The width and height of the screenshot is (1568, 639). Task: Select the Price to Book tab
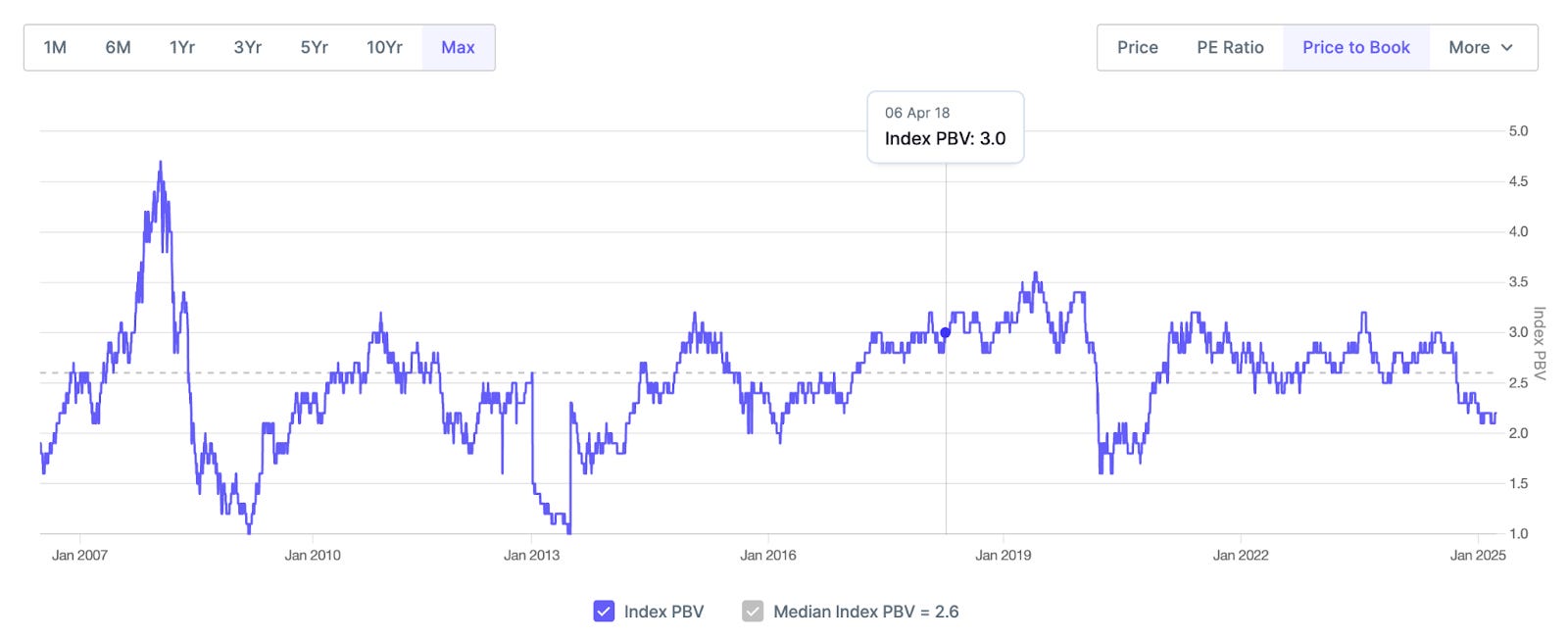(1355, 46)
